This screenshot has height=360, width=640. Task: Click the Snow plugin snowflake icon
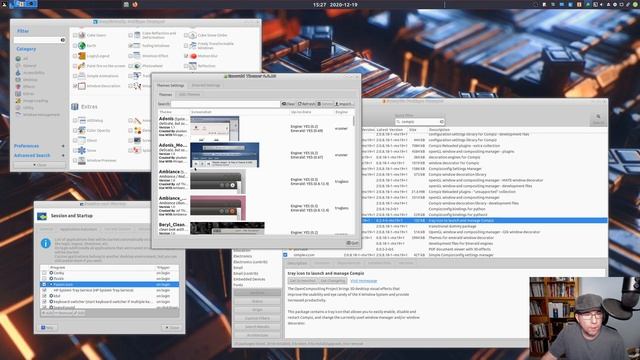point(82,150)
